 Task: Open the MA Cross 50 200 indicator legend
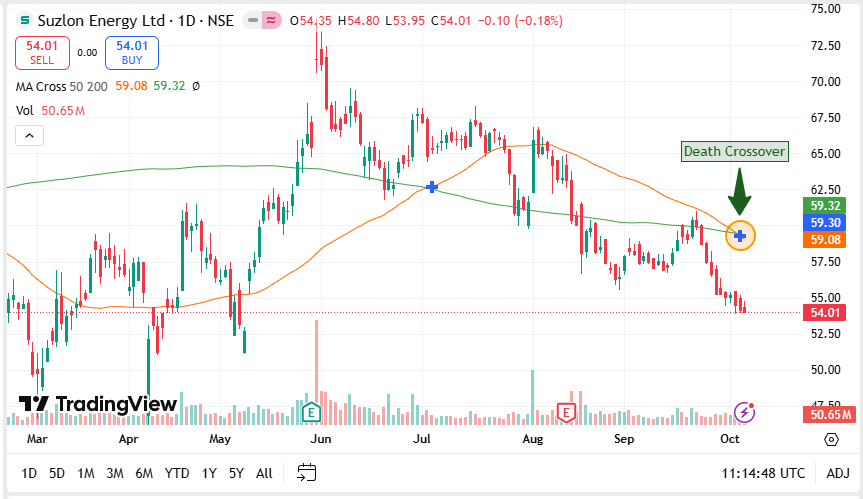[x=62, y=87]
